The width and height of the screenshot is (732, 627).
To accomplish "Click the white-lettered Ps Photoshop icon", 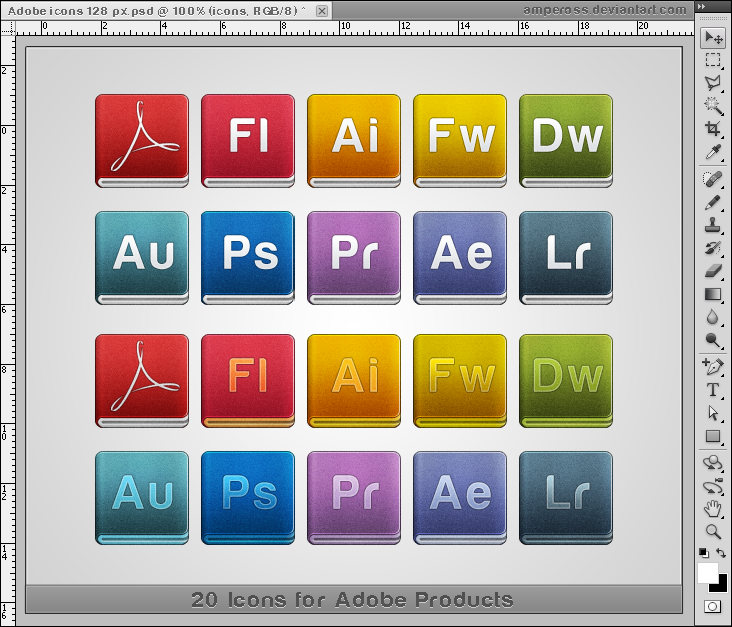I will [x=248, y=258].
